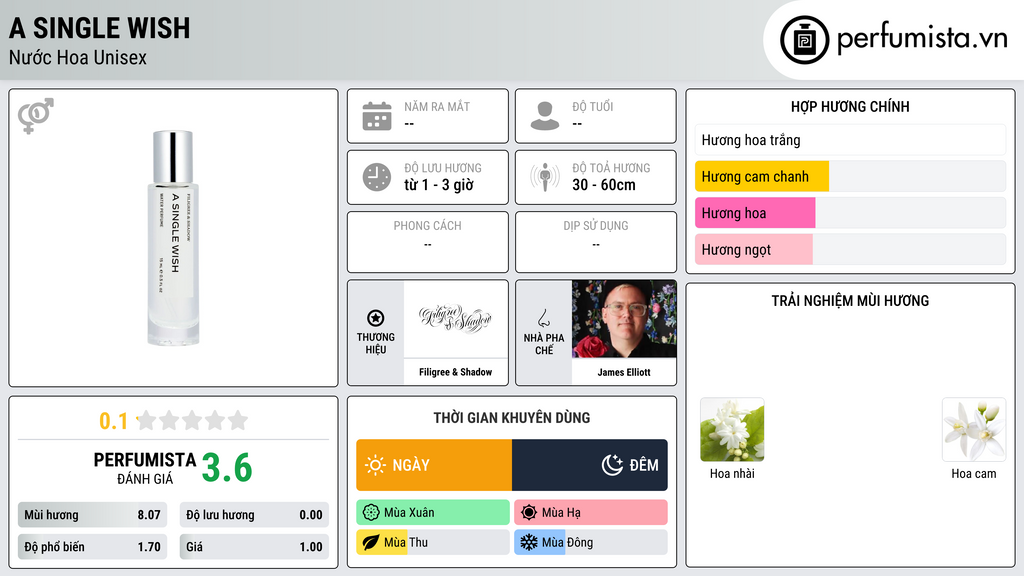The image size is (1024, 576).
Task: Click the '30 - 60cm' sillage value
Action: point(604,185)
